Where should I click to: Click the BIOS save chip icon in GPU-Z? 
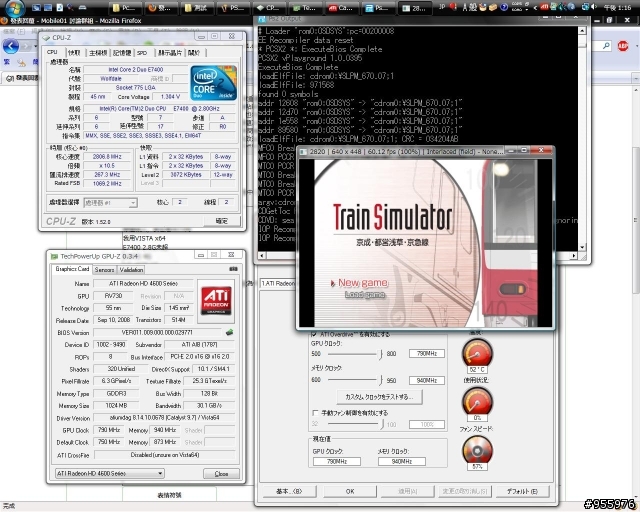tap(230, 333)
